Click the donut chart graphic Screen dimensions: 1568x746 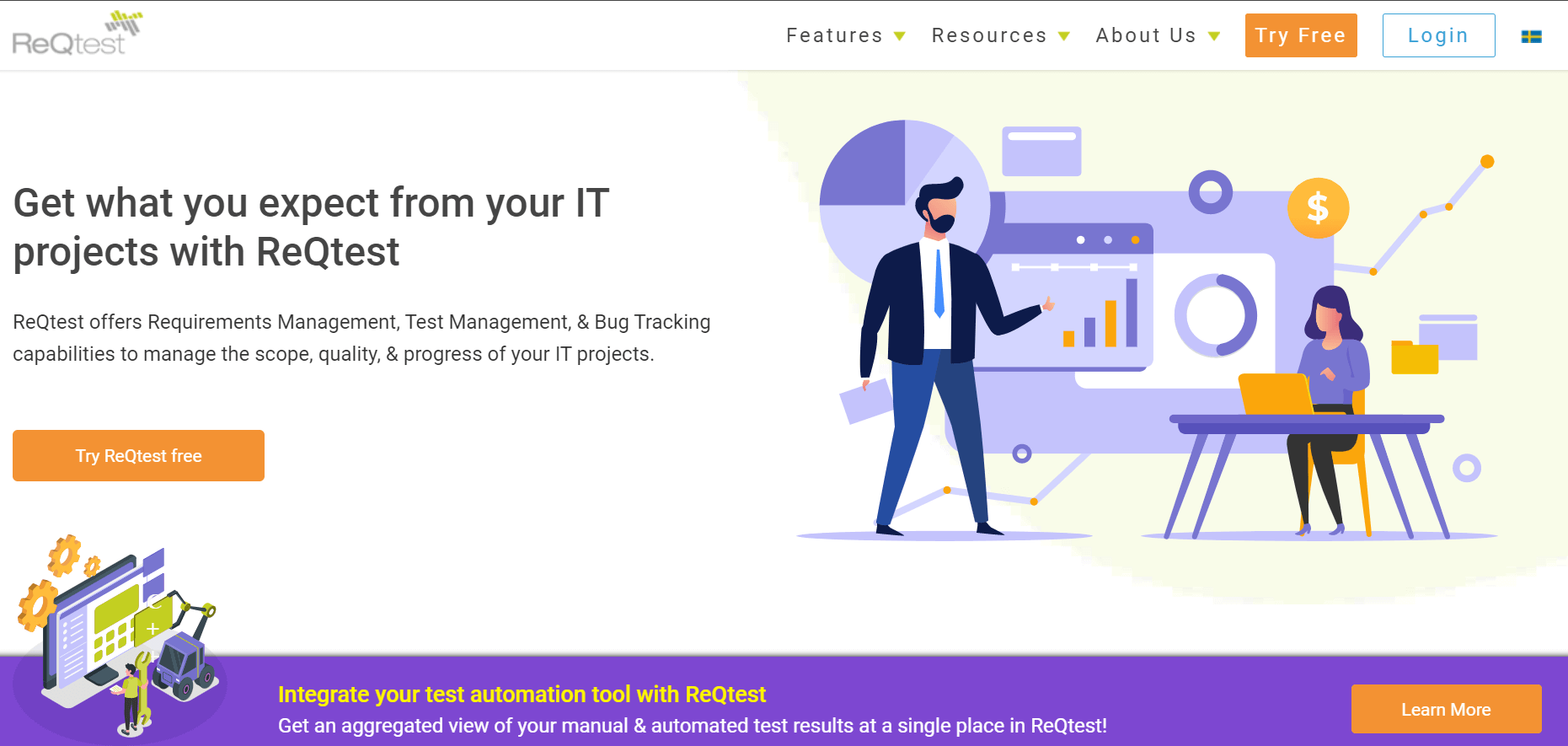pyautogui.click(x=1215, y=315)
